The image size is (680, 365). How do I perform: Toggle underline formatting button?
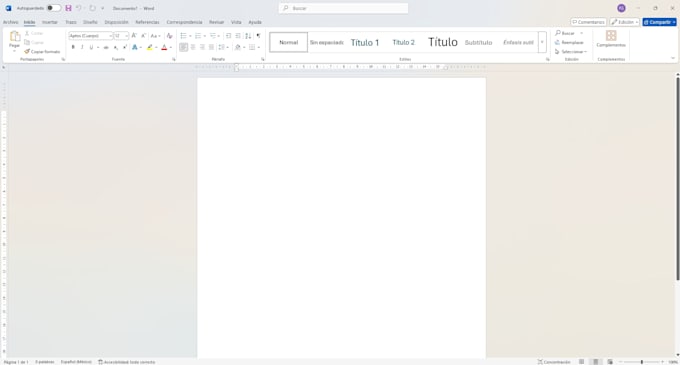[91, 47]
